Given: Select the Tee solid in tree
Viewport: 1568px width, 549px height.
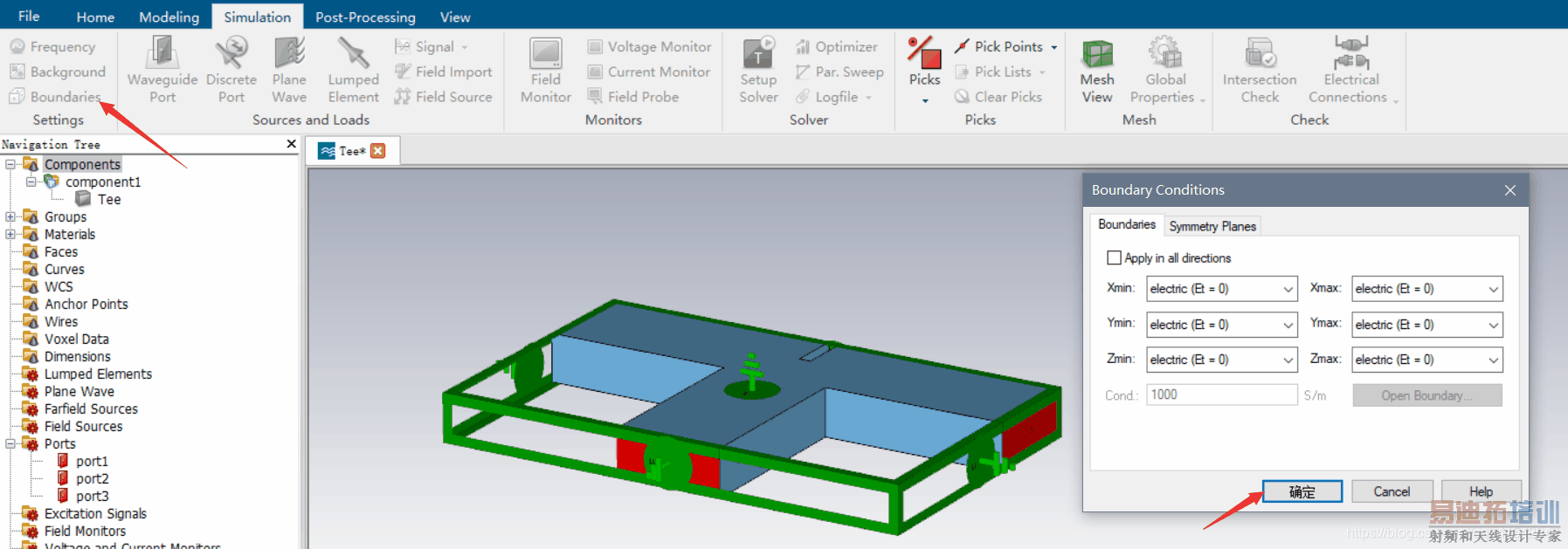Looking at the screenshot, I should tap(108, 199).
